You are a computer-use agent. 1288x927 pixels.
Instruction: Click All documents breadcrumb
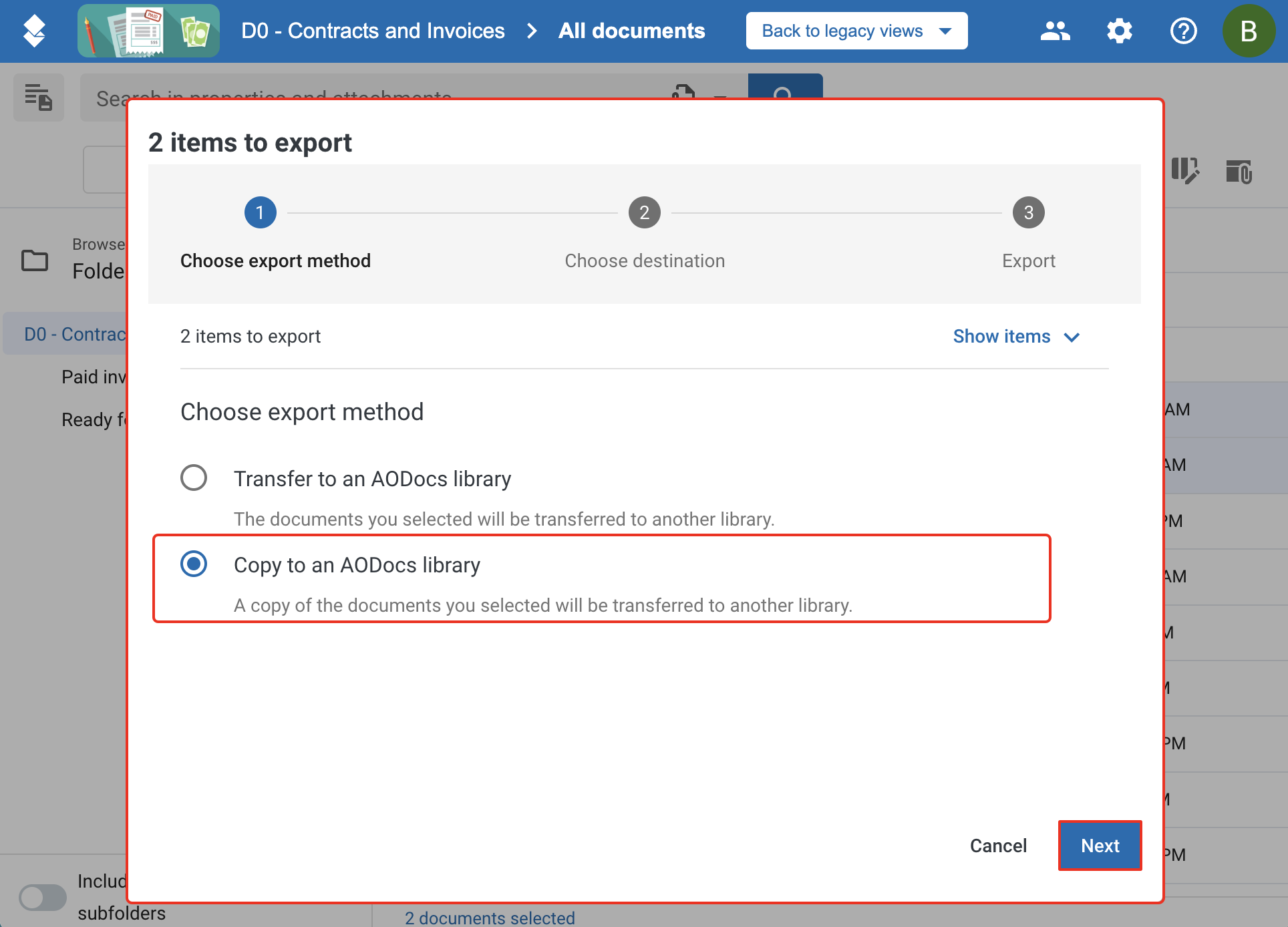coord(631,31)
